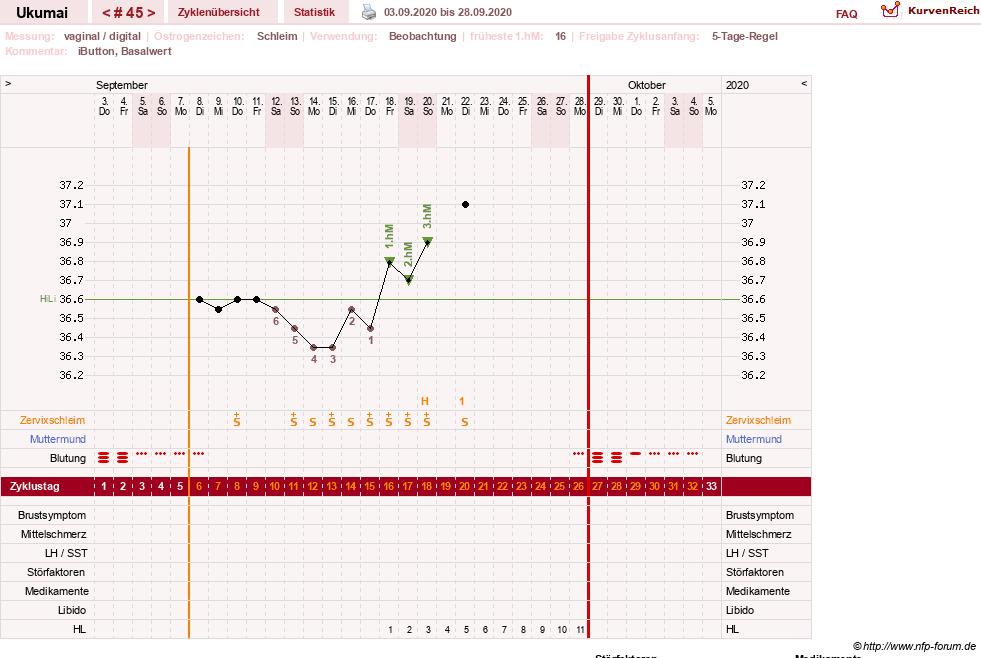Screen dimensions: 981x658
Task: Open the FAQ link
Action: pos(846,14)
